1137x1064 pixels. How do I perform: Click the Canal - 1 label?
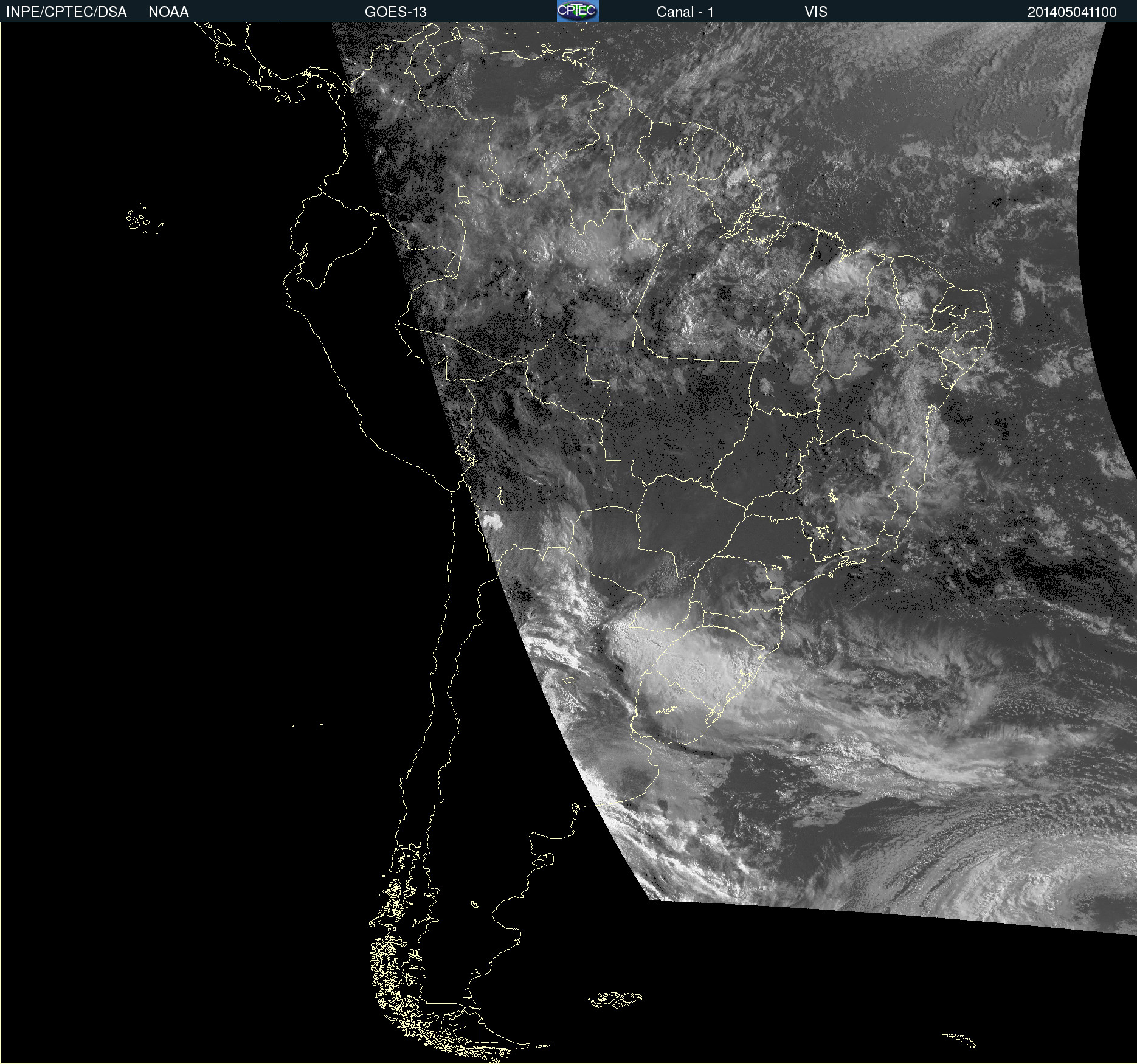pyautogui.click(x=685, y=12)
